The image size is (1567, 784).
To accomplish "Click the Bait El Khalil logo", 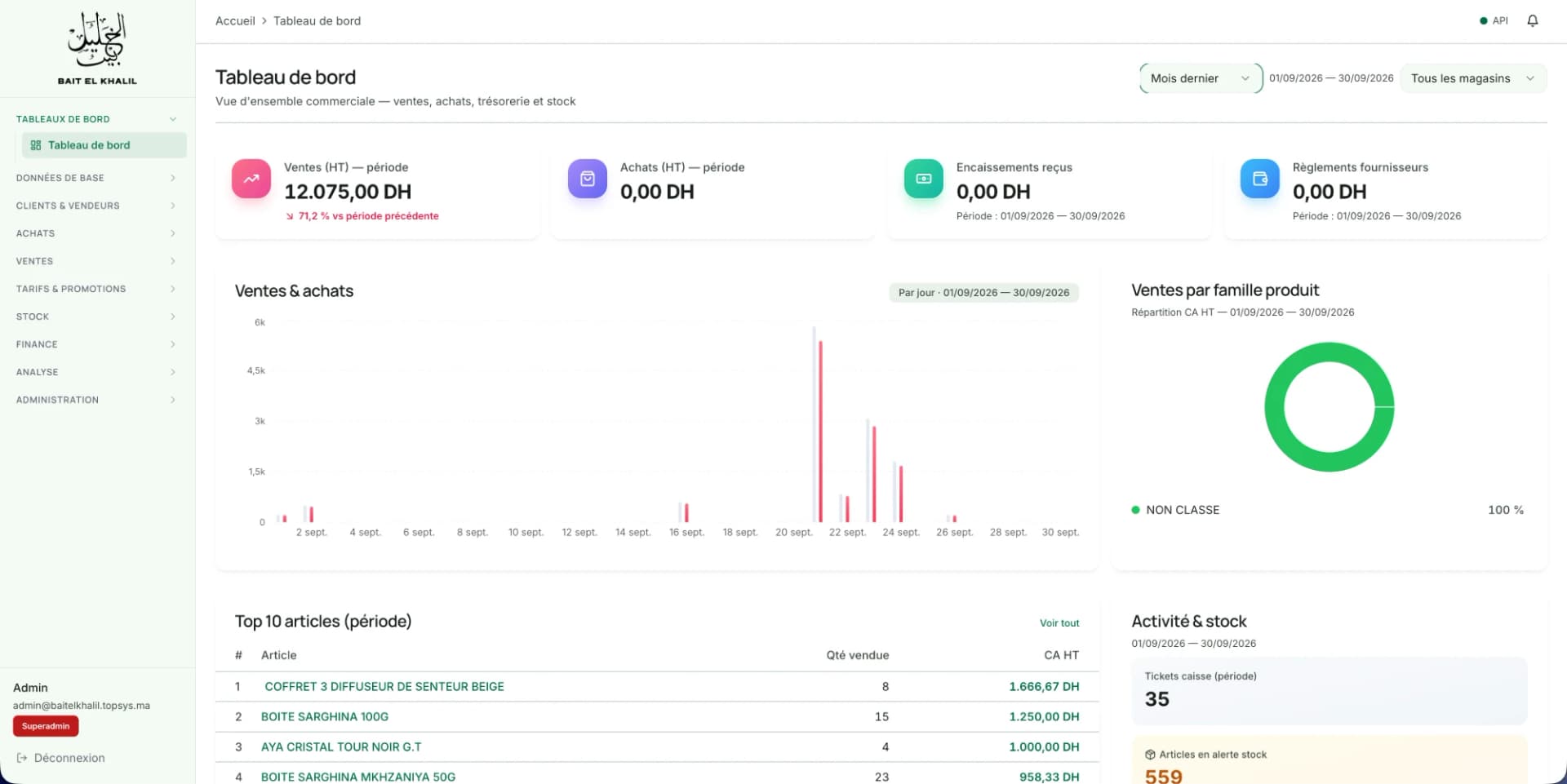I will [97, 48].
